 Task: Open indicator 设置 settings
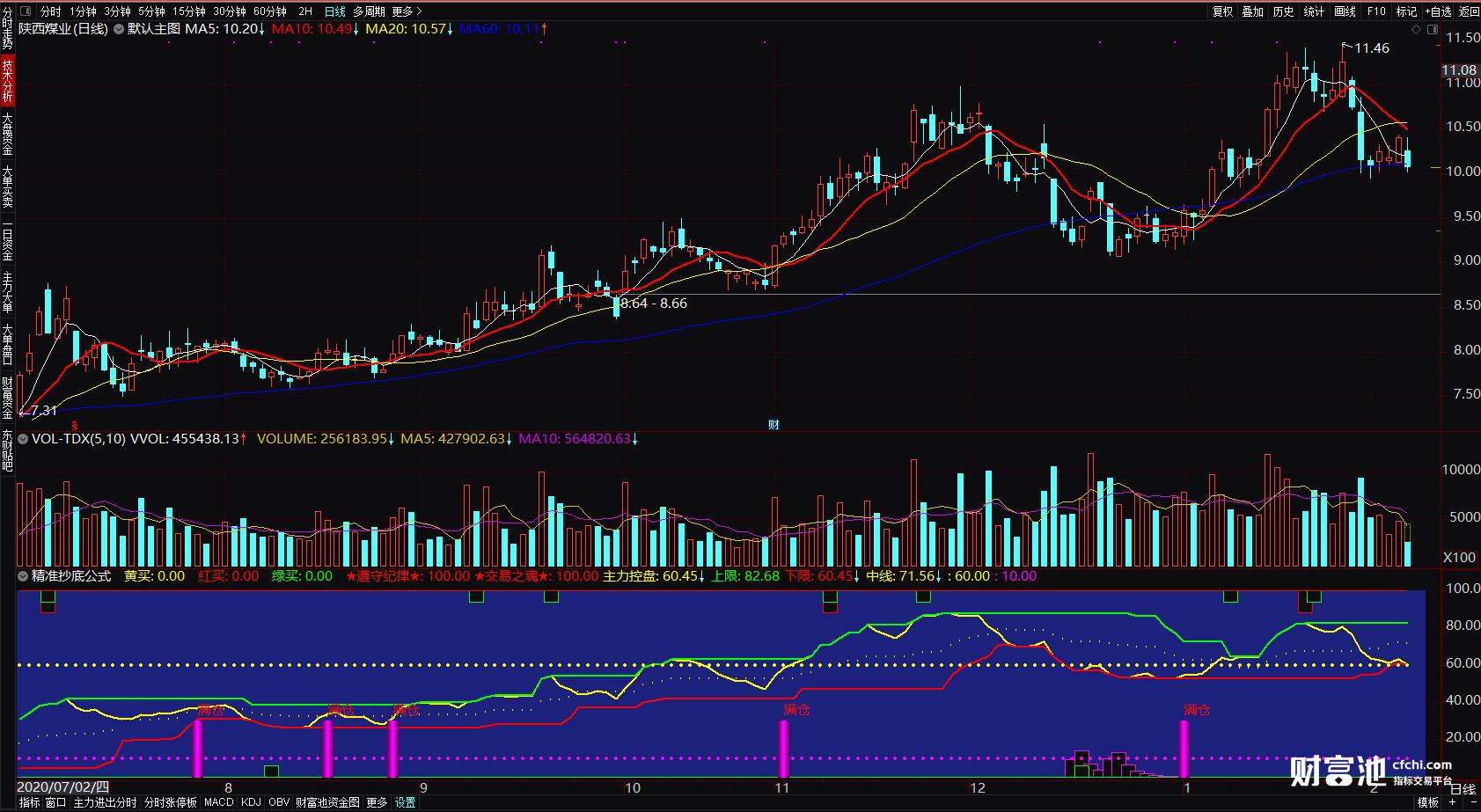point(405,802)
